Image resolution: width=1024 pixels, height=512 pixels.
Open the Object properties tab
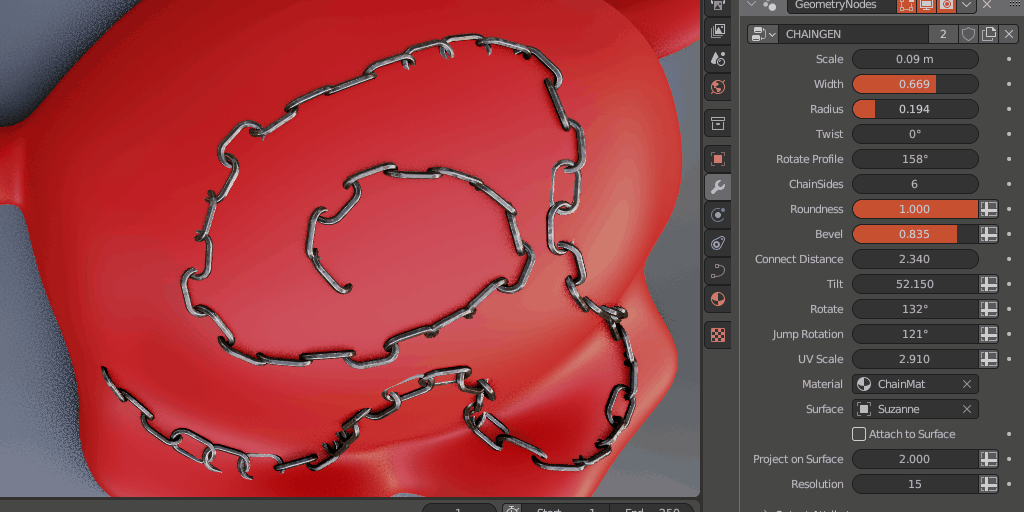[x=718, y=159]
